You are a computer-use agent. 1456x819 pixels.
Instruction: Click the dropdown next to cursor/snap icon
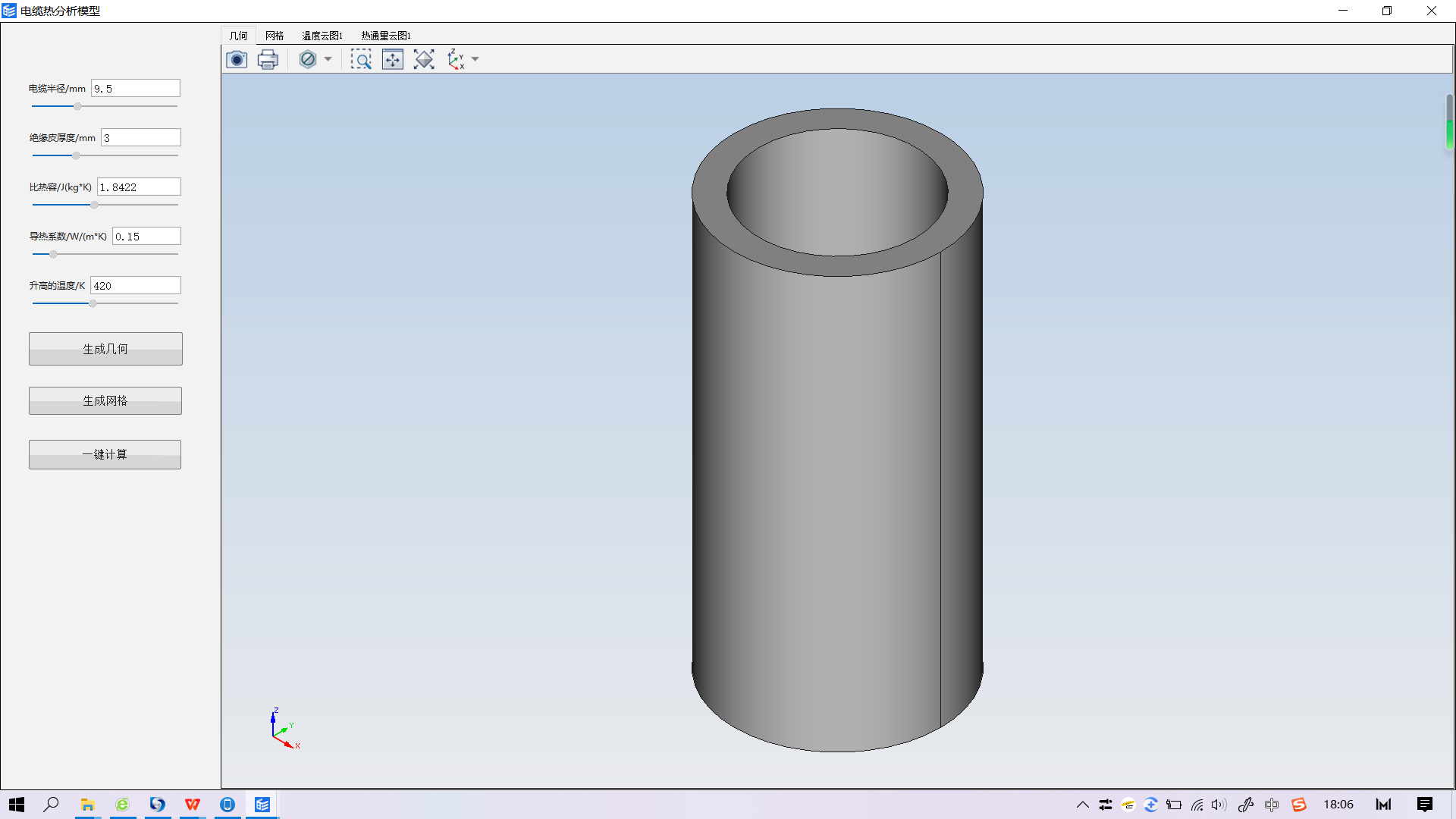coord(475,59)
